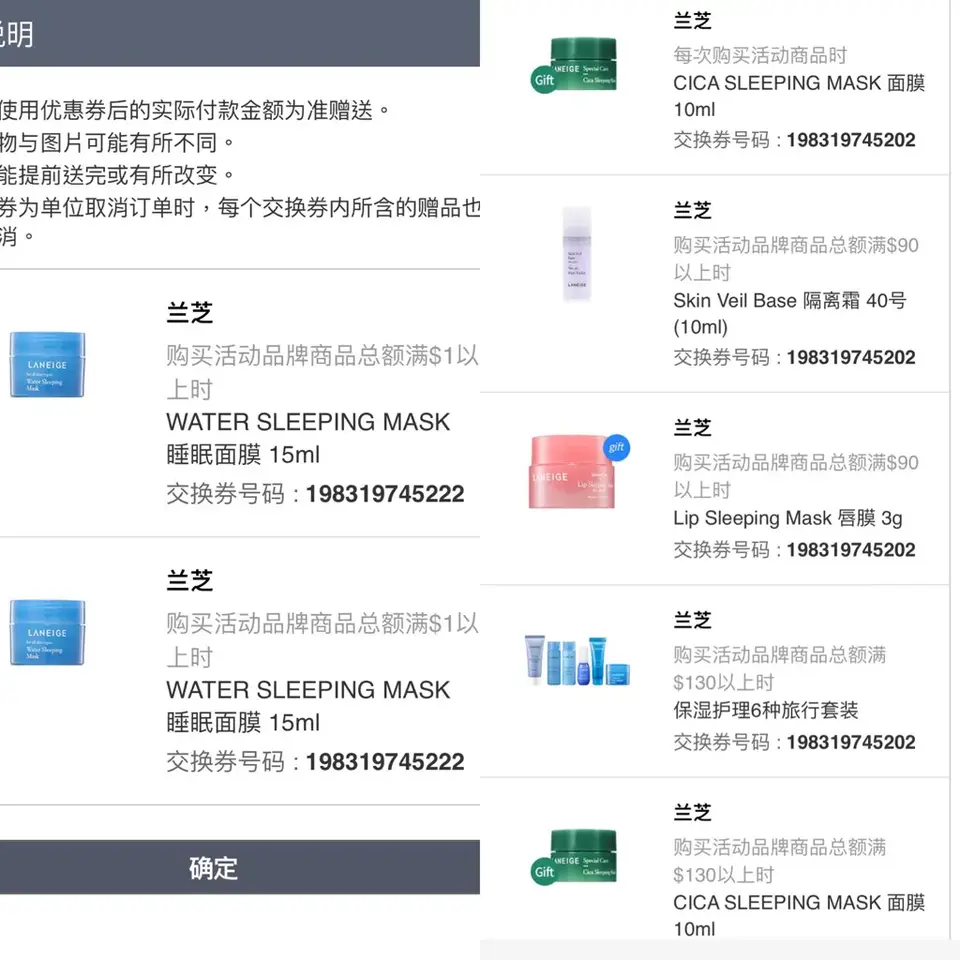Select the text "Lip Sleeping Mask 唇膜 3g"

click(x=788, y=518)
